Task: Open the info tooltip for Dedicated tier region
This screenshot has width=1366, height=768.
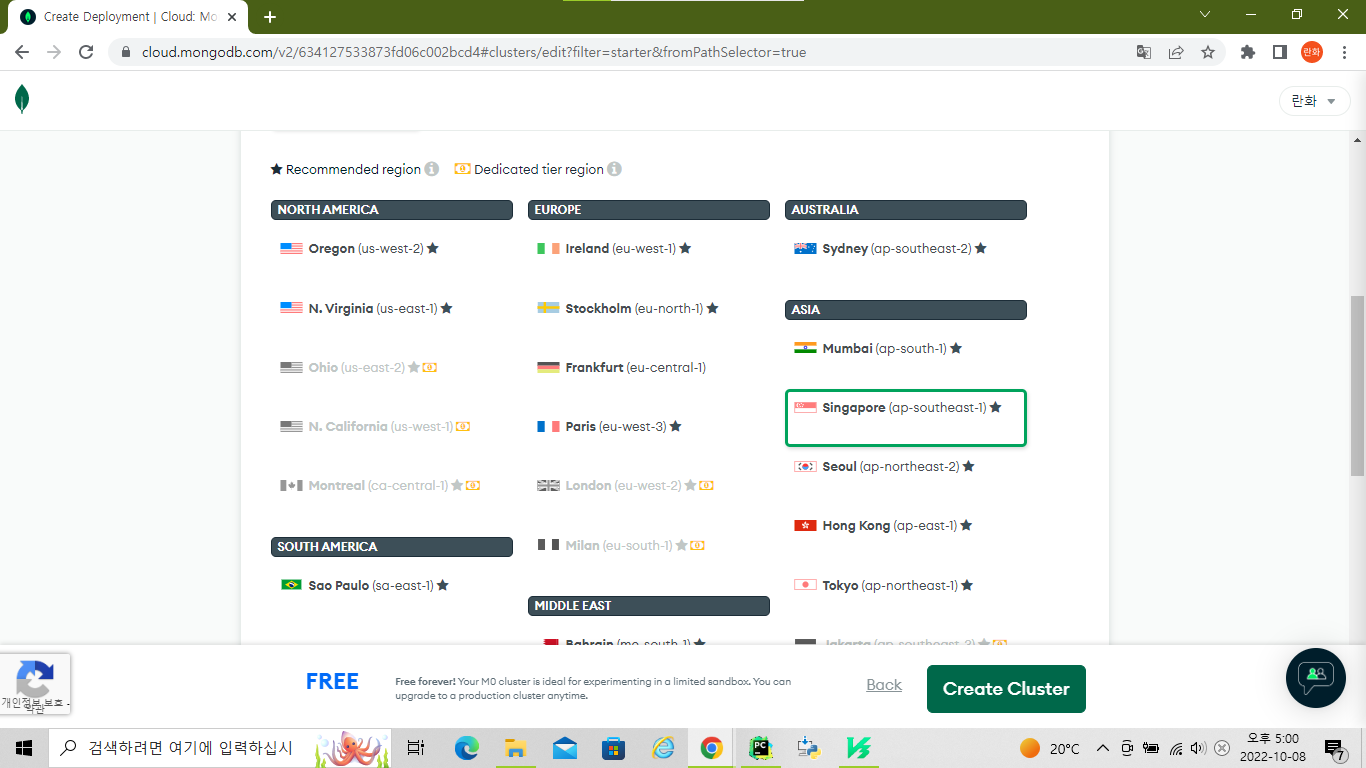Action: 615,169
